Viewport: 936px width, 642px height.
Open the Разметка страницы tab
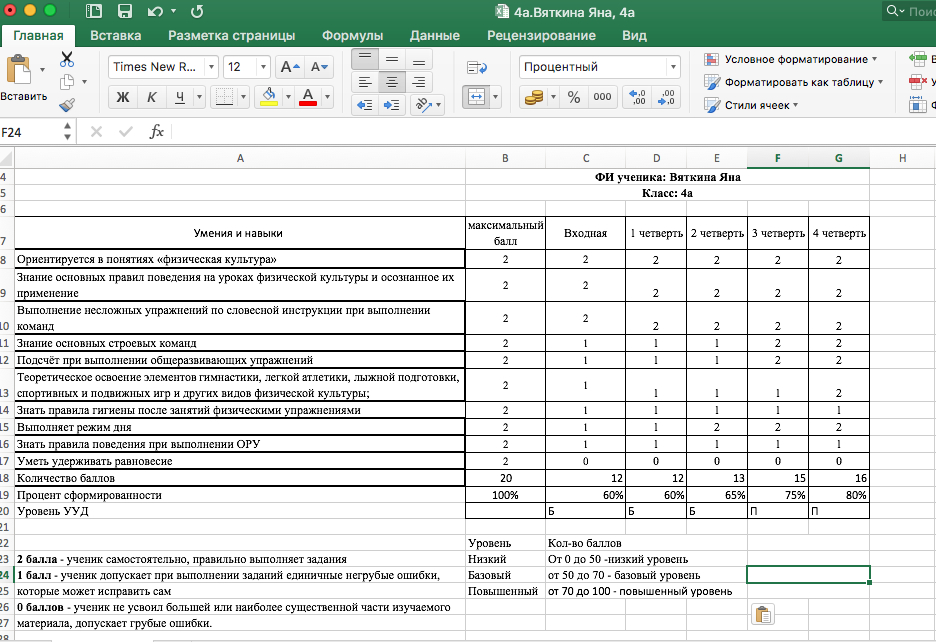(x=232, y=35)
